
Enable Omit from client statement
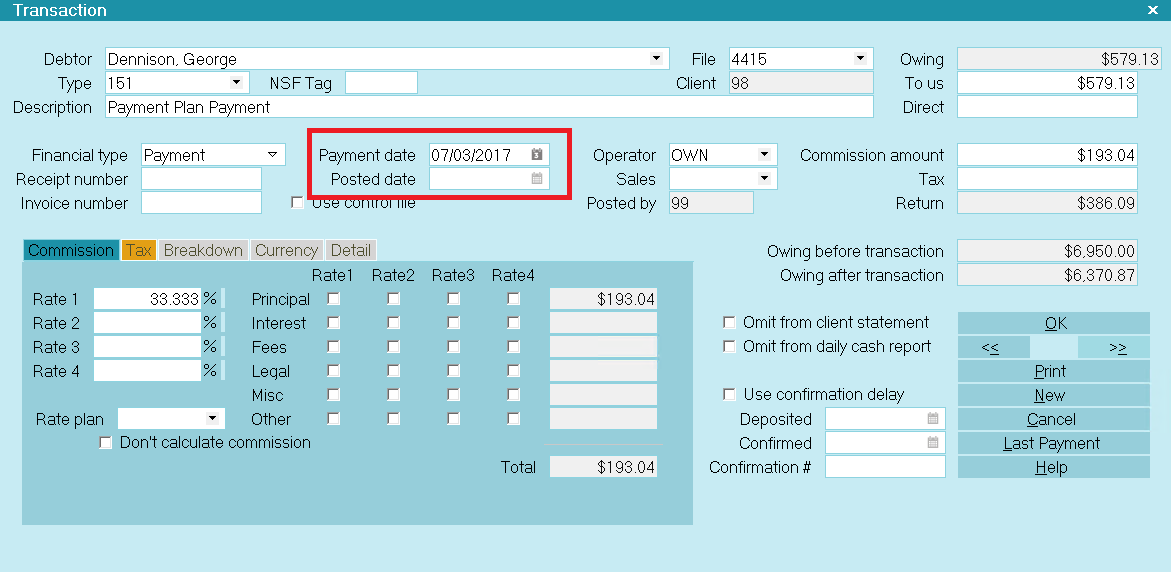click(730, 323)
